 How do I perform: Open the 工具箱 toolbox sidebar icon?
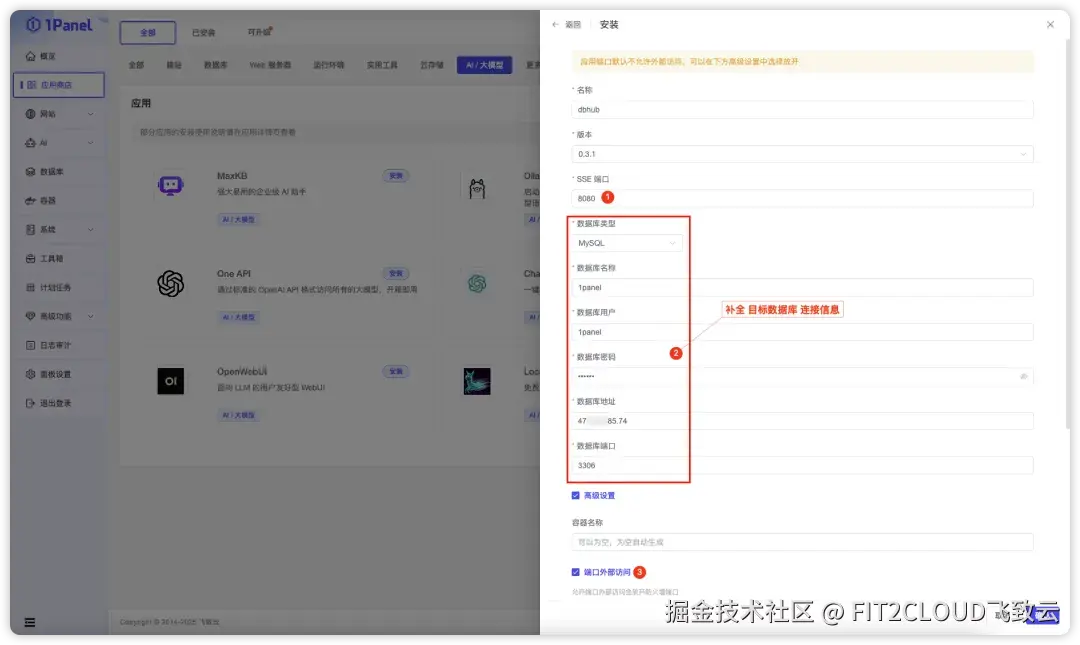(30, 258)
